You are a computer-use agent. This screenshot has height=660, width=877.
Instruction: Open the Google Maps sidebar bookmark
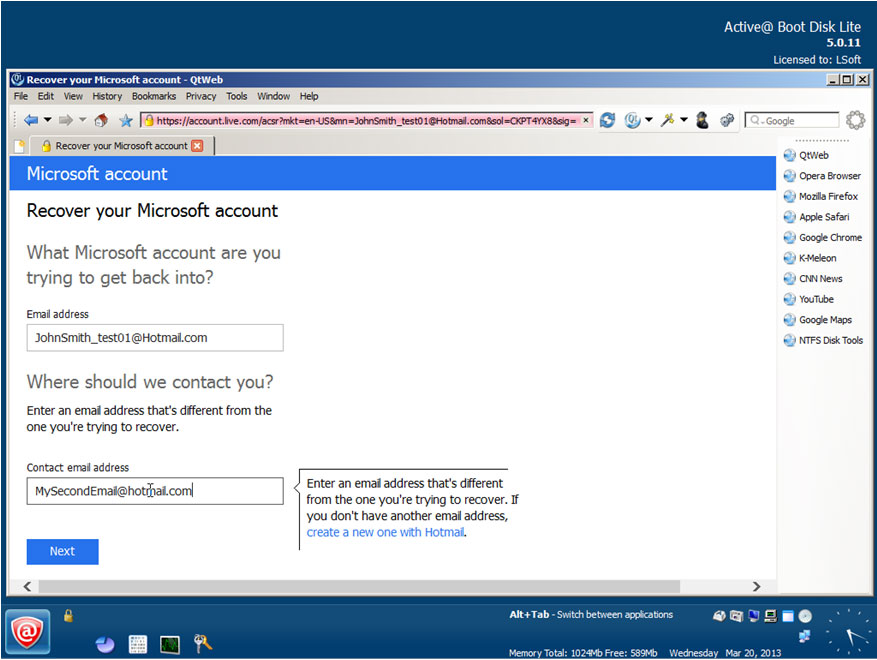point(818,320)
